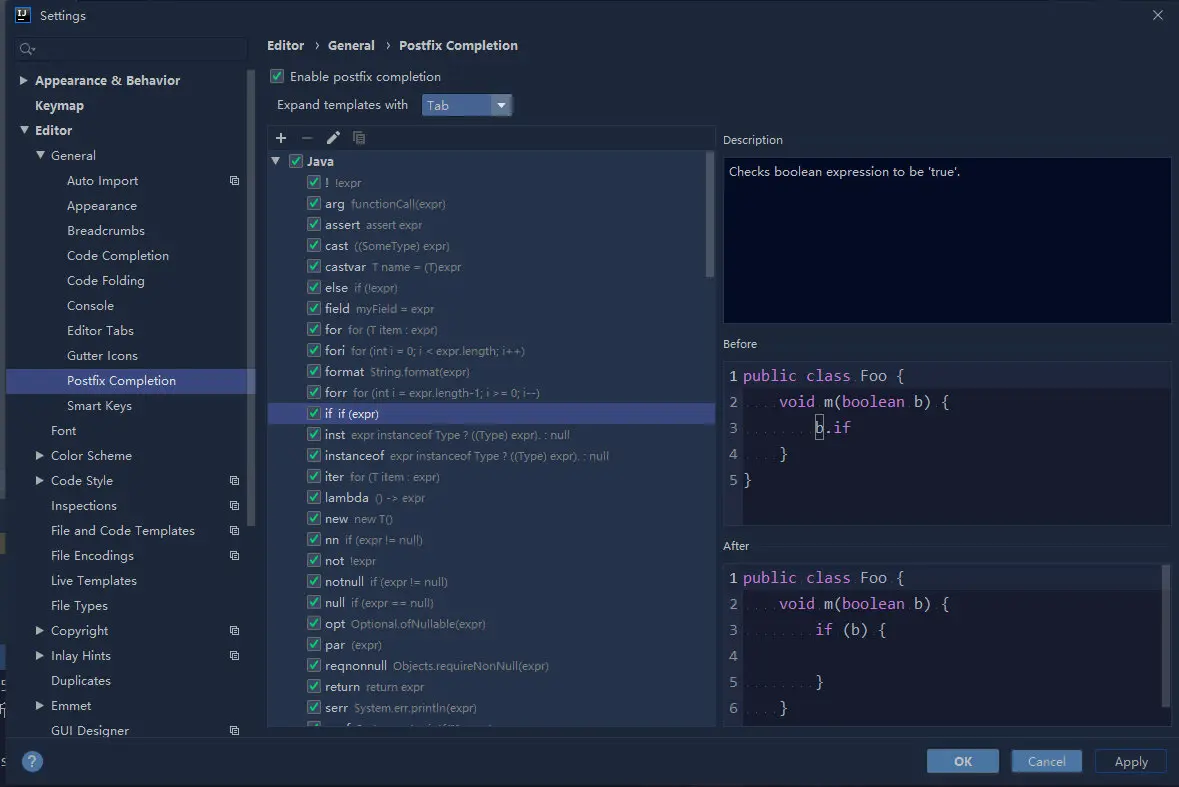Click the Apply button
Screen dimensions: 1179x787
tap(1131, 761)
